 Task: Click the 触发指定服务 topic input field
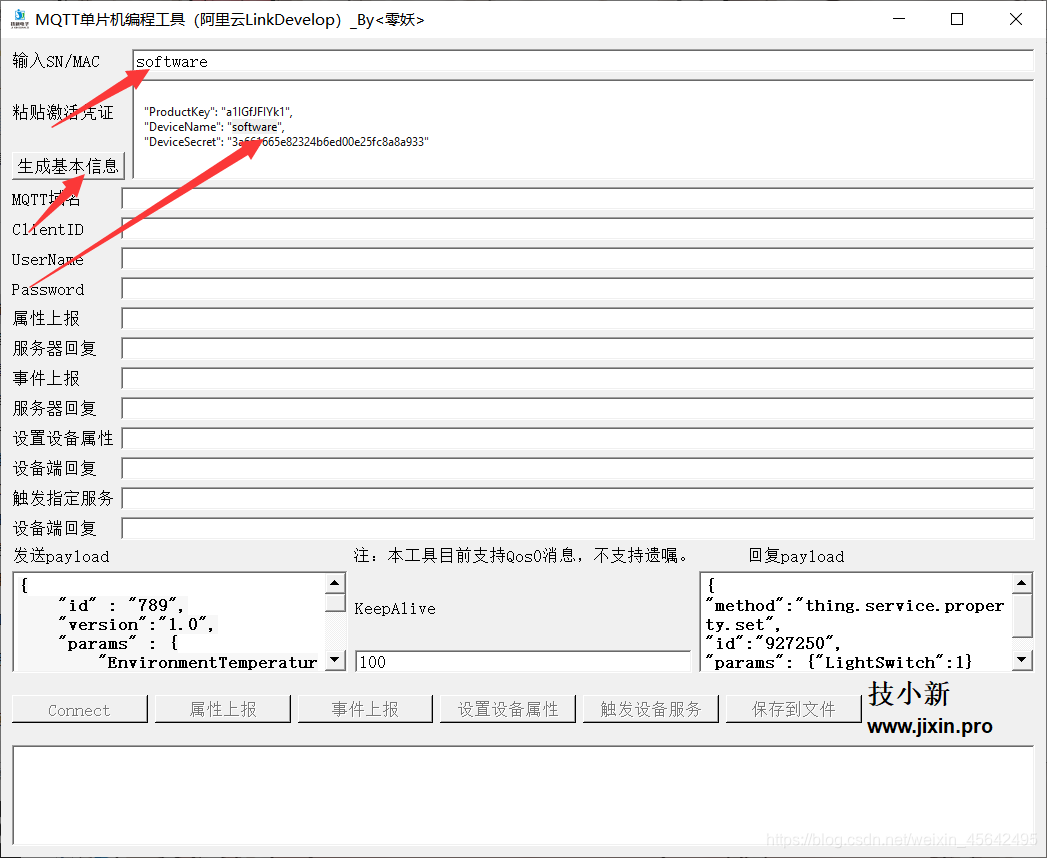[578, 498]
